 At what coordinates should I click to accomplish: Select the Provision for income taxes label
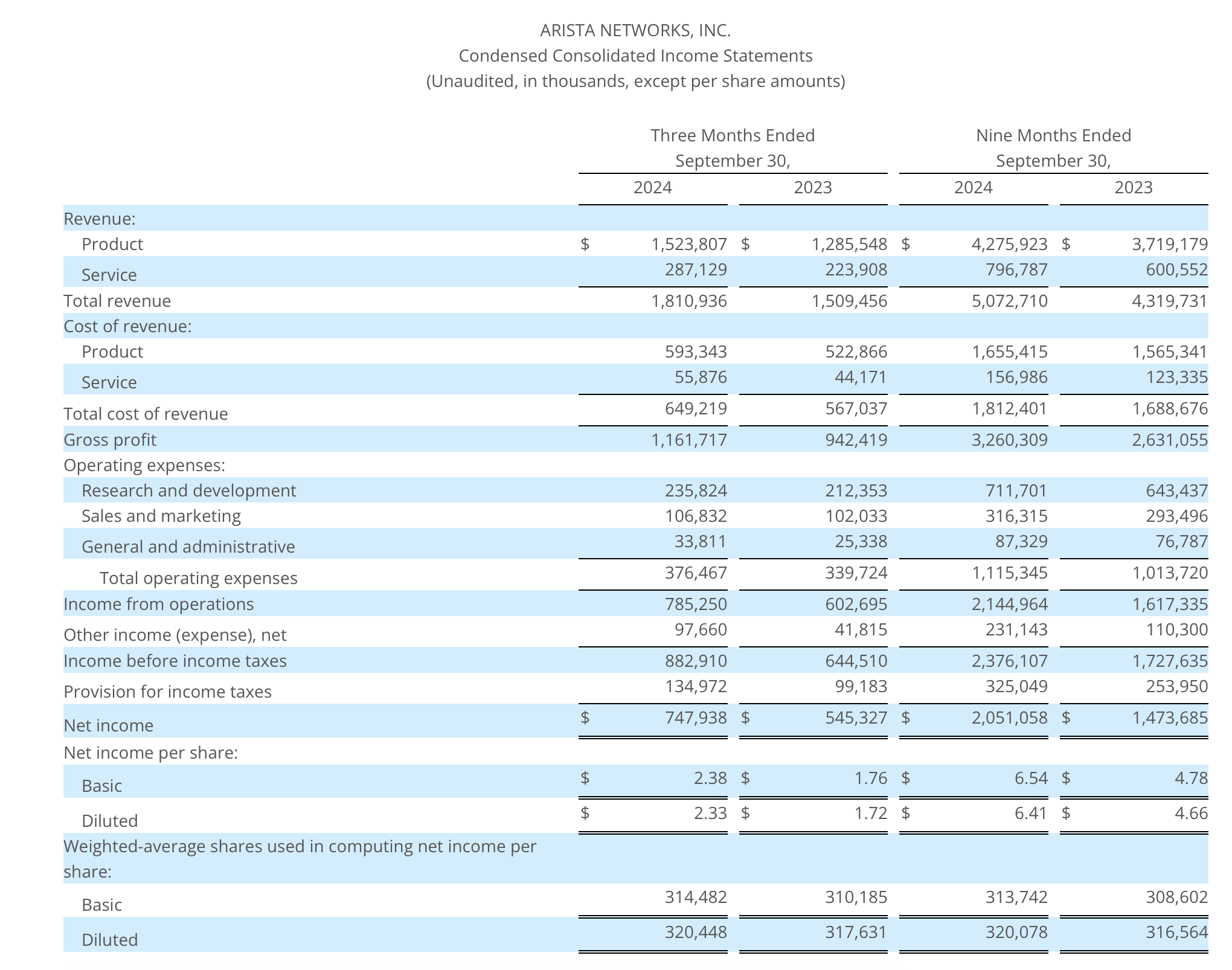(167, 691)
